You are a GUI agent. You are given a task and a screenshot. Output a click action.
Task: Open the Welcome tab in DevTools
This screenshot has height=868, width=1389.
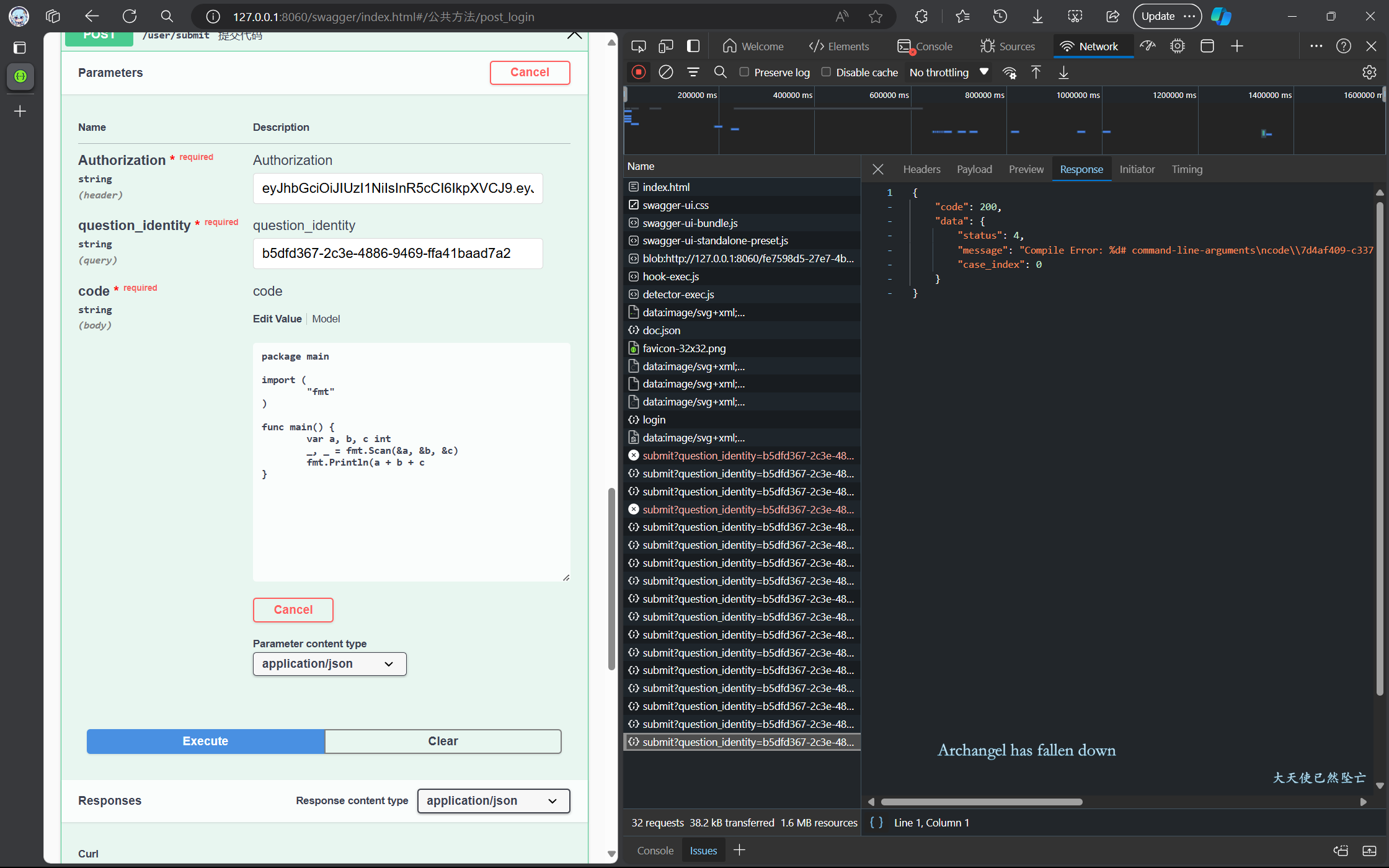(x=753, y=46)
